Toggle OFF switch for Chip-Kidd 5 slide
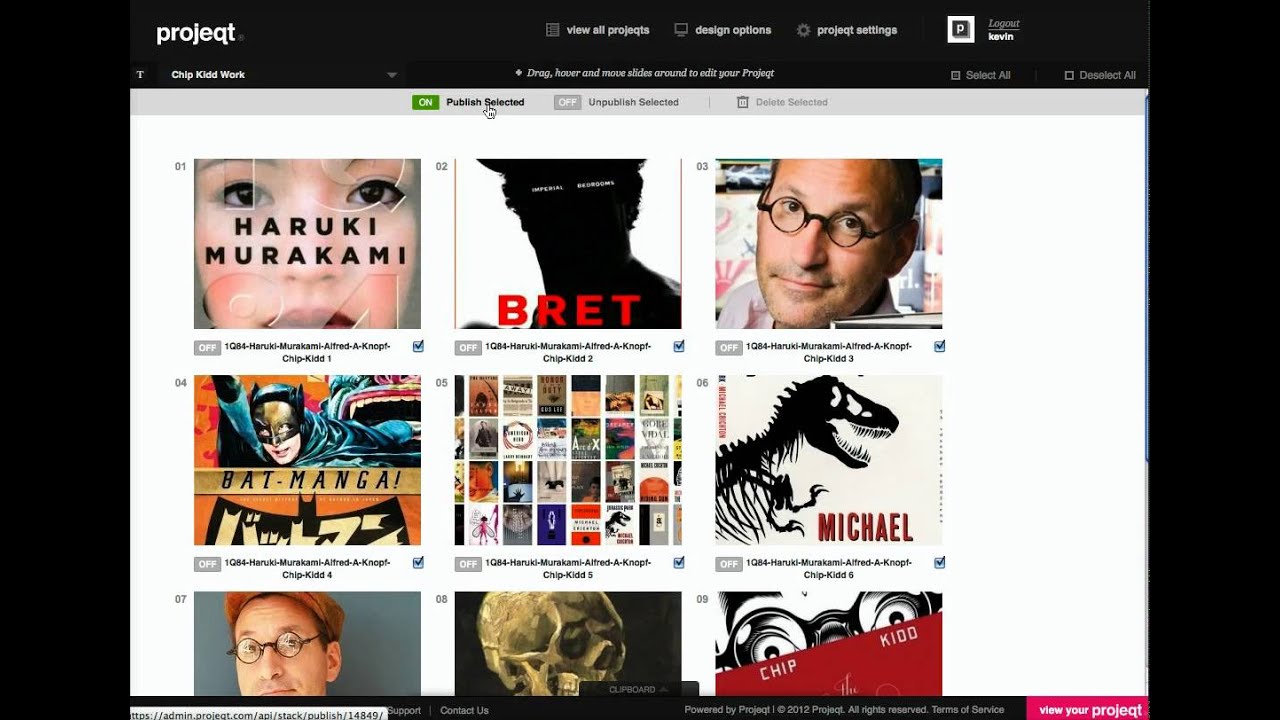This screenshot has height=720, width=1280. (468, 564)
